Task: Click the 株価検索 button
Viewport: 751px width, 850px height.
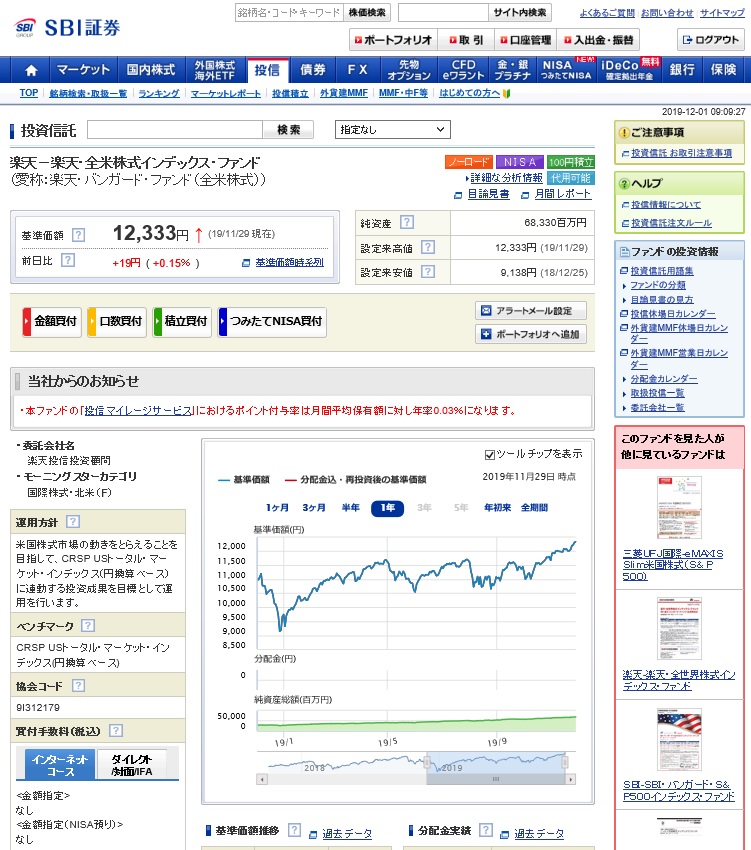Action: pyautogui.click(x=367, y=12)
